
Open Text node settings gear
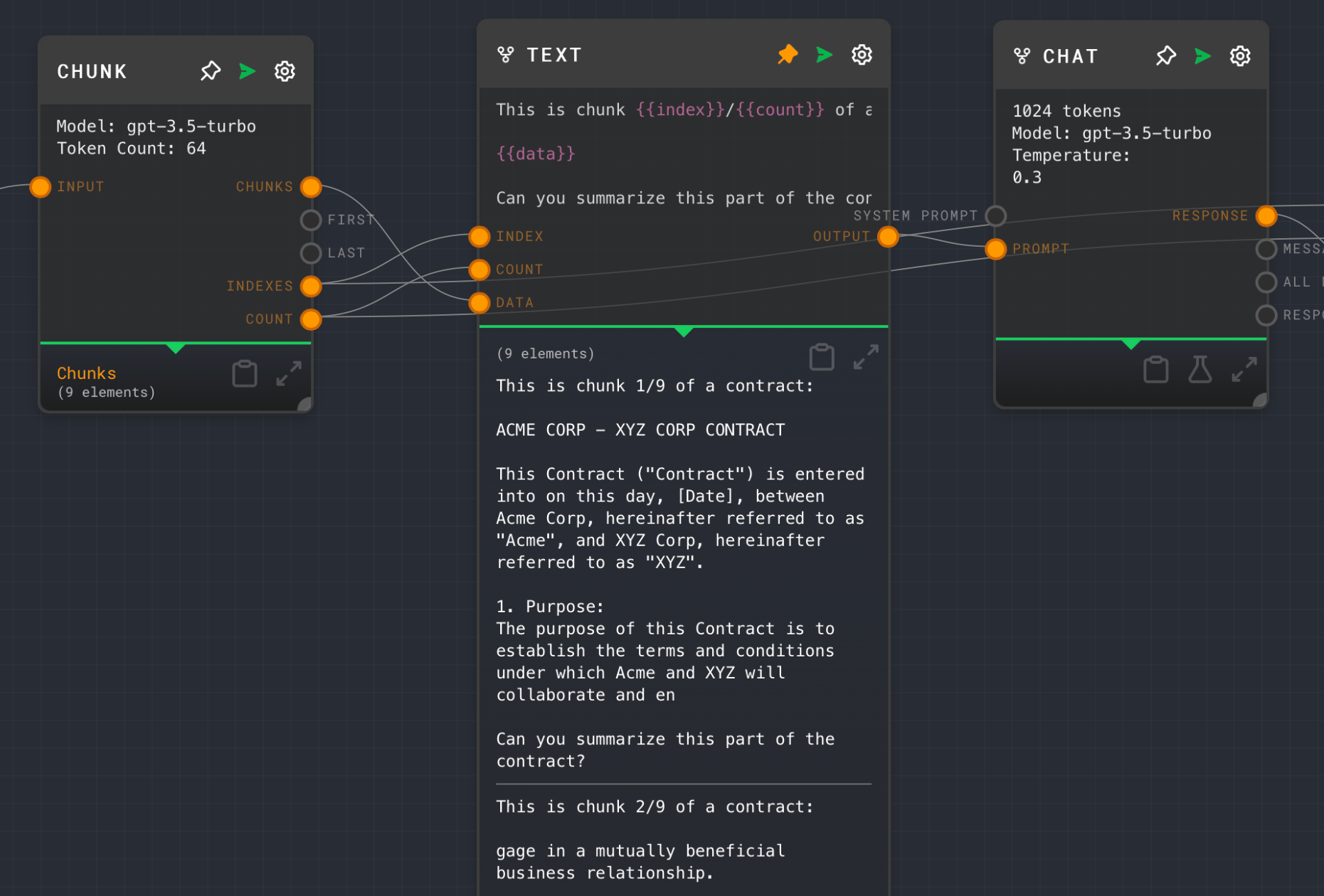click(862, 55)
